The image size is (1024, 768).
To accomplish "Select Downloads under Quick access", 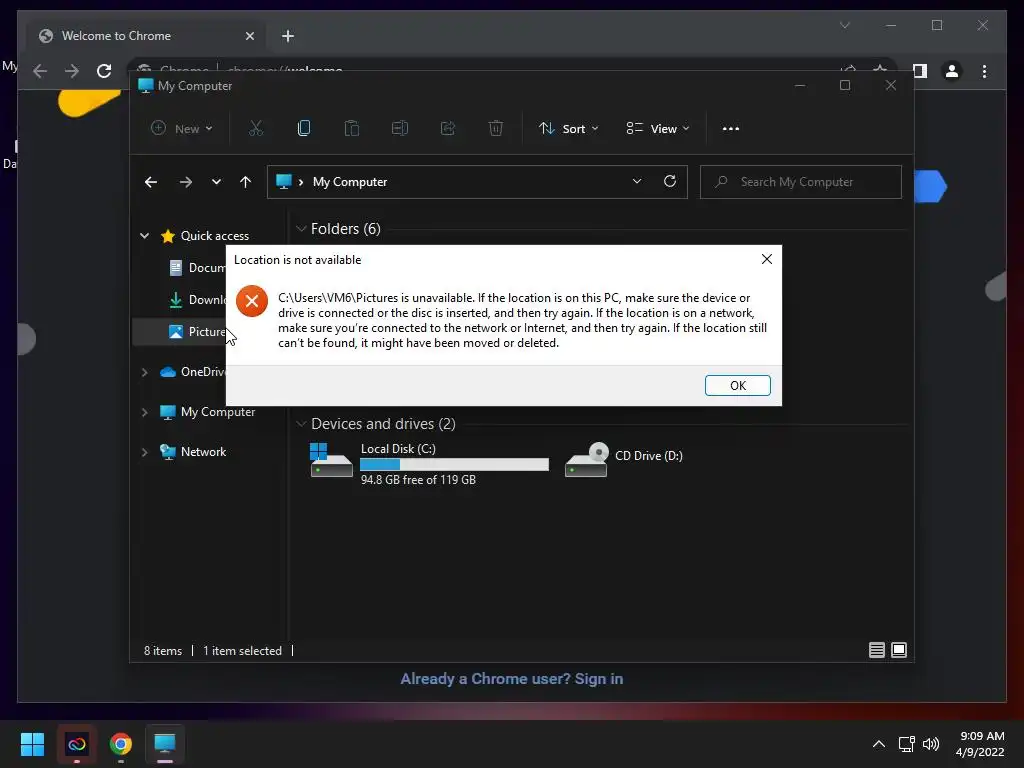I will (x=197, y=300).
